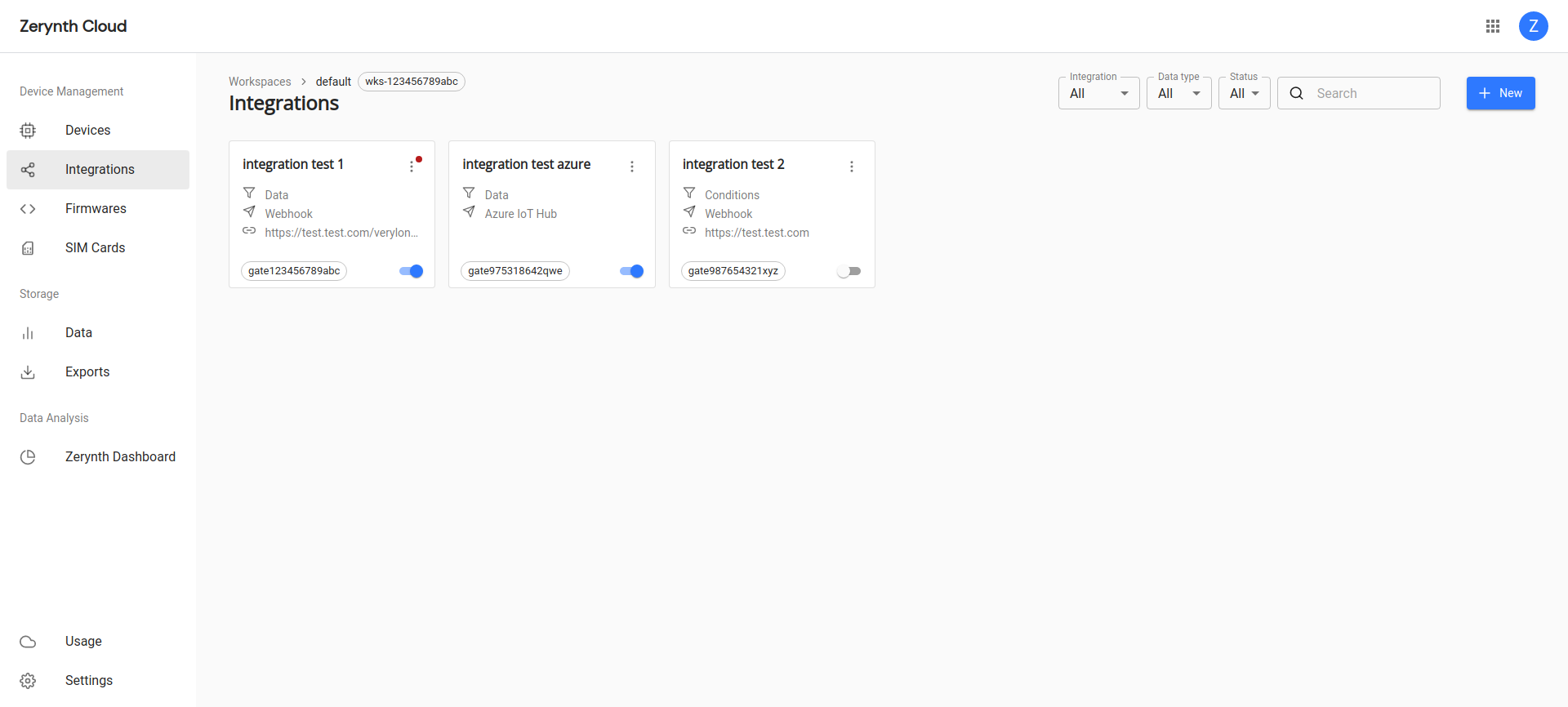Enable the integration test 2 toggle

click(x=849, y=271)
